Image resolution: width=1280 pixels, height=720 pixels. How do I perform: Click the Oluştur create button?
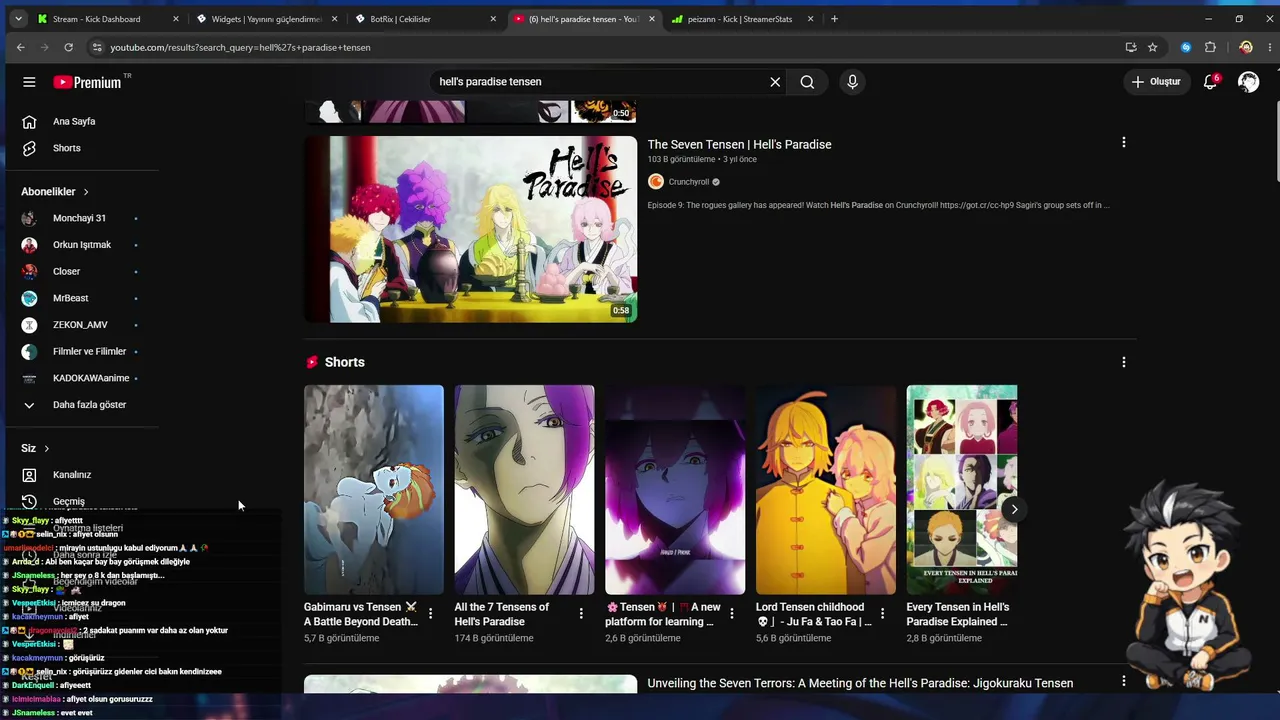click(1156, 82)
